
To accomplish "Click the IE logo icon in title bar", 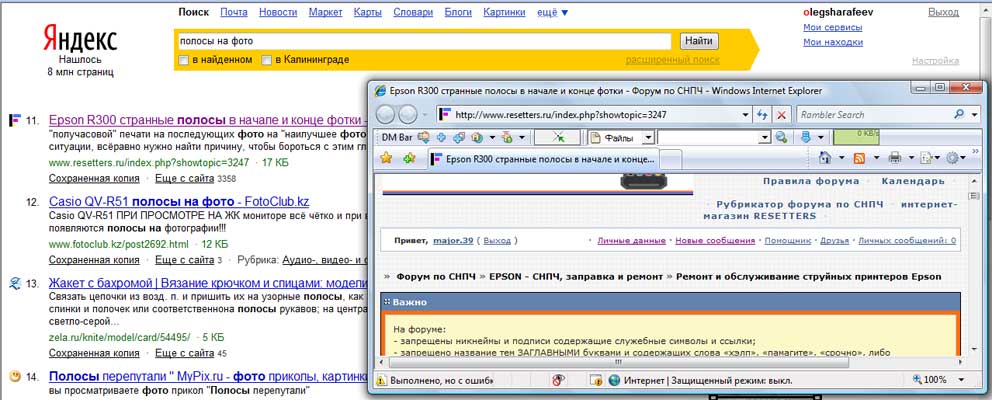I will click(x=381, y=91).
